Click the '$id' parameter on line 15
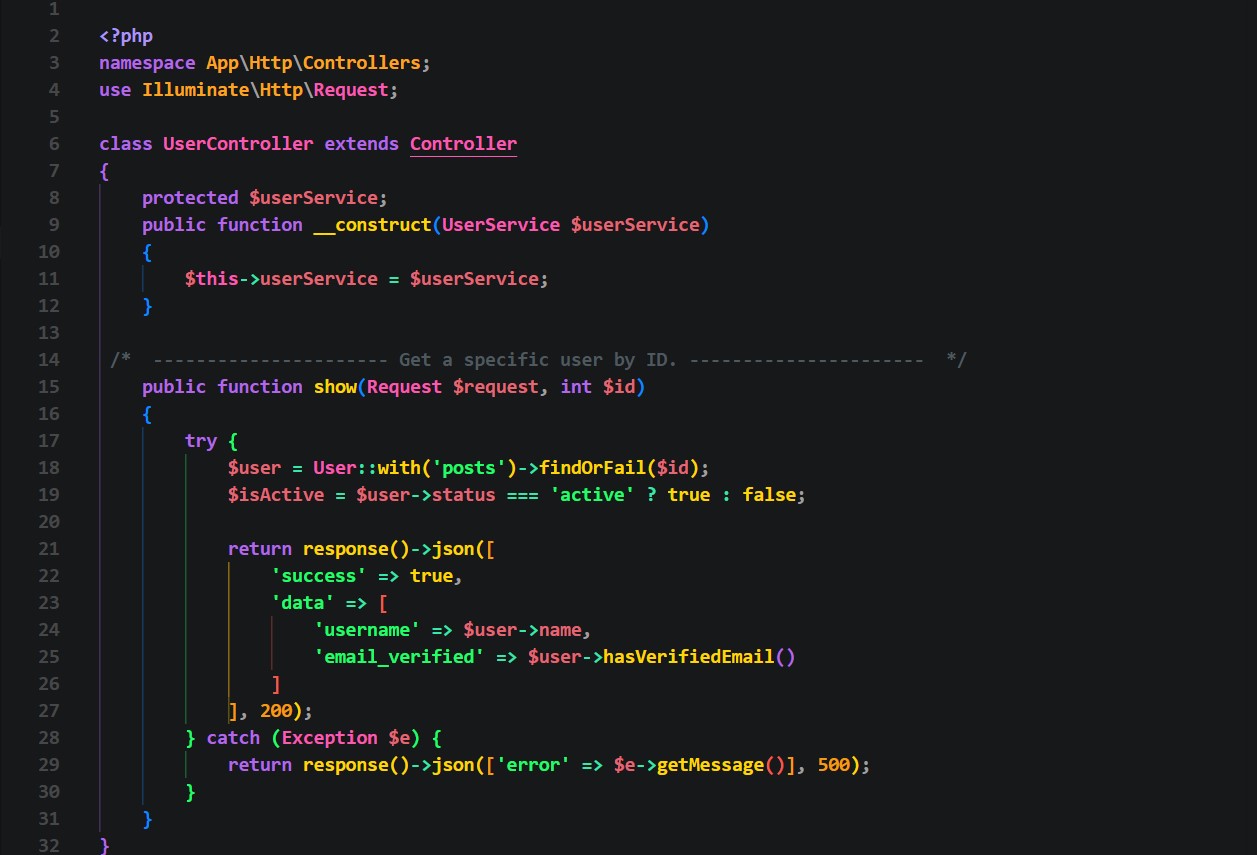1257x855 pixels. point(619,386)
